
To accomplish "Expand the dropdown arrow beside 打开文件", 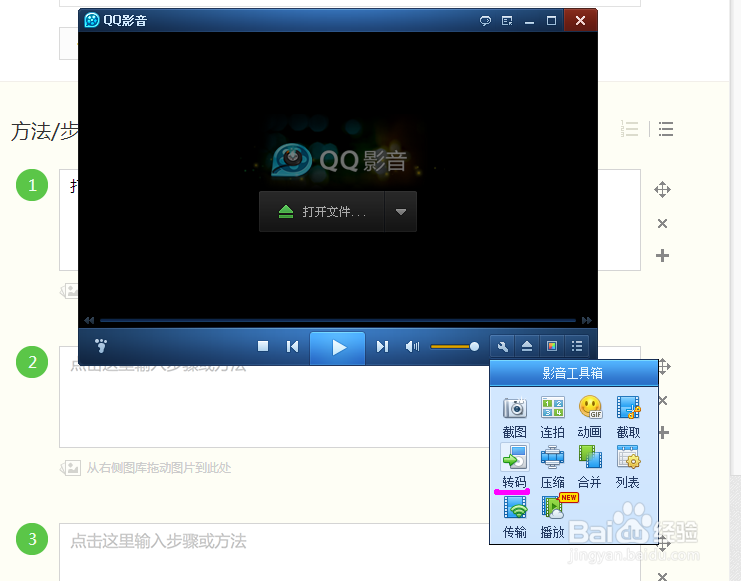I will click(x=401, y=211).
